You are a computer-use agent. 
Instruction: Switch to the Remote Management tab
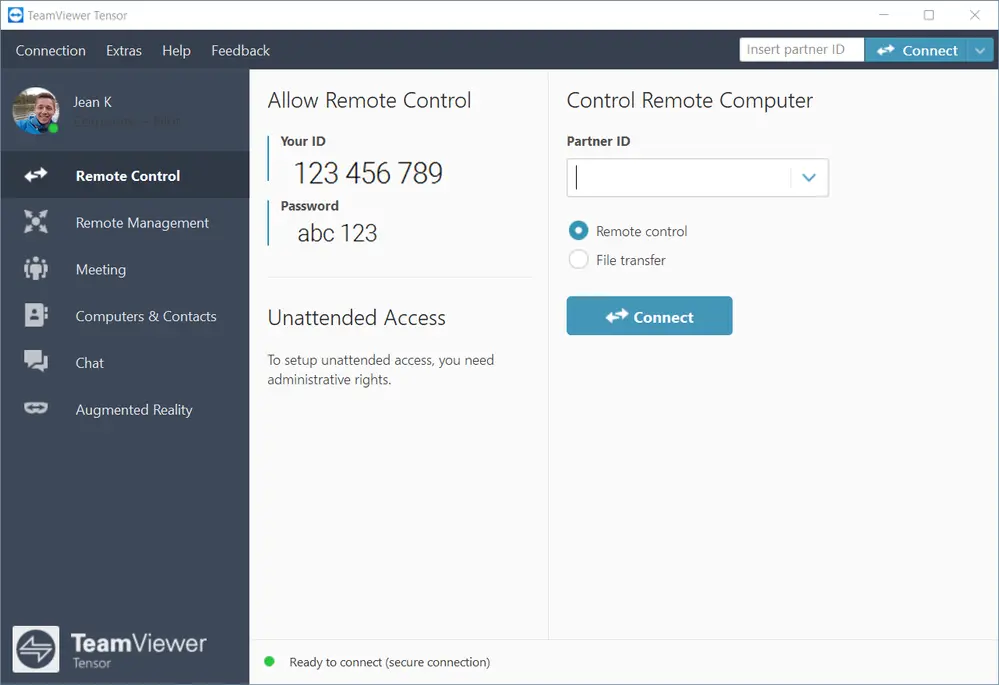(x=125, y=222)
